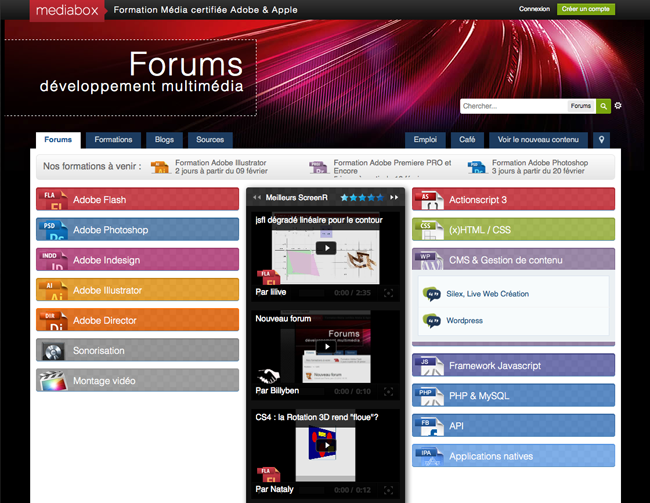Click the Premiere training file icon
The image size is (650, 503).
(319, 167)
